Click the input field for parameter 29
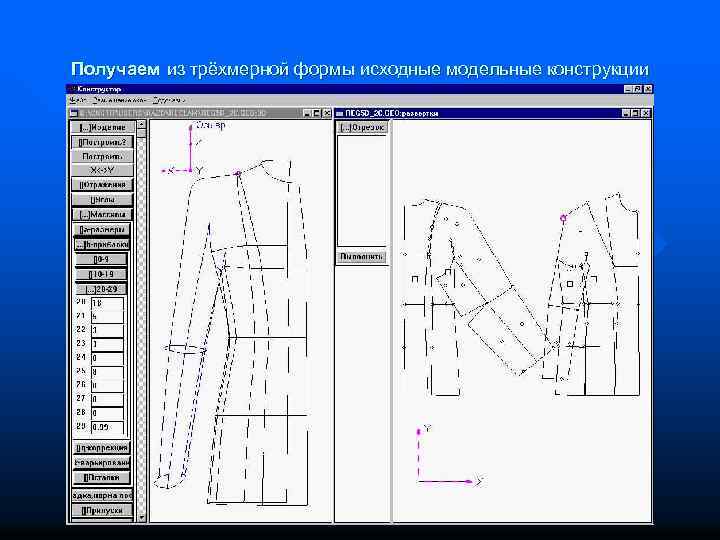 click(107, 428)
